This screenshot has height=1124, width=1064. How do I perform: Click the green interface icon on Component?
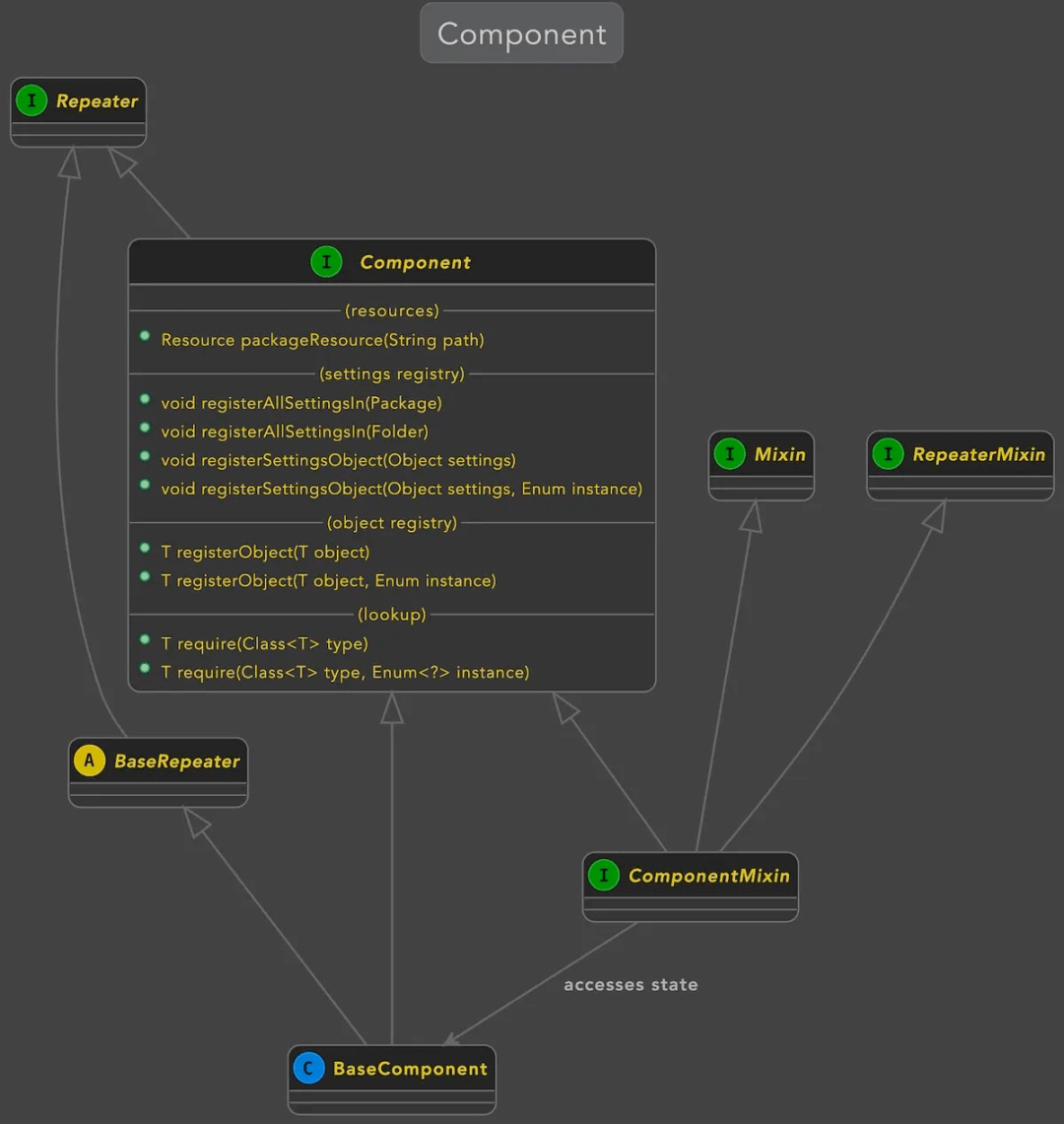(326, 262)
